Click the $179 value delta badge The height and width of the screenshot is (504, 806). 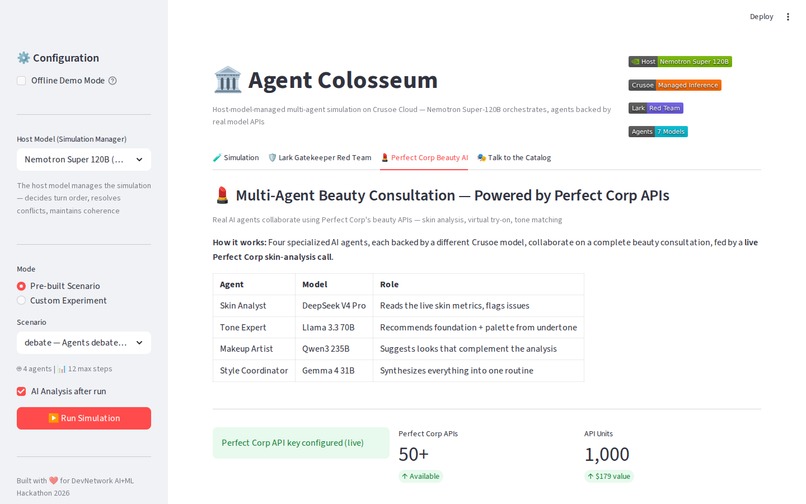(609, 476)
